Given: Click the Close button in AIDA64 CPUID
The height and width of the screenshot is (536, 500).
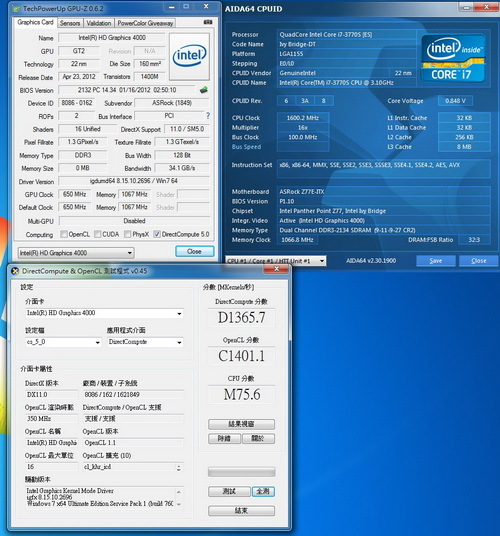Looking at the screenshot, I should coord(478,261).
